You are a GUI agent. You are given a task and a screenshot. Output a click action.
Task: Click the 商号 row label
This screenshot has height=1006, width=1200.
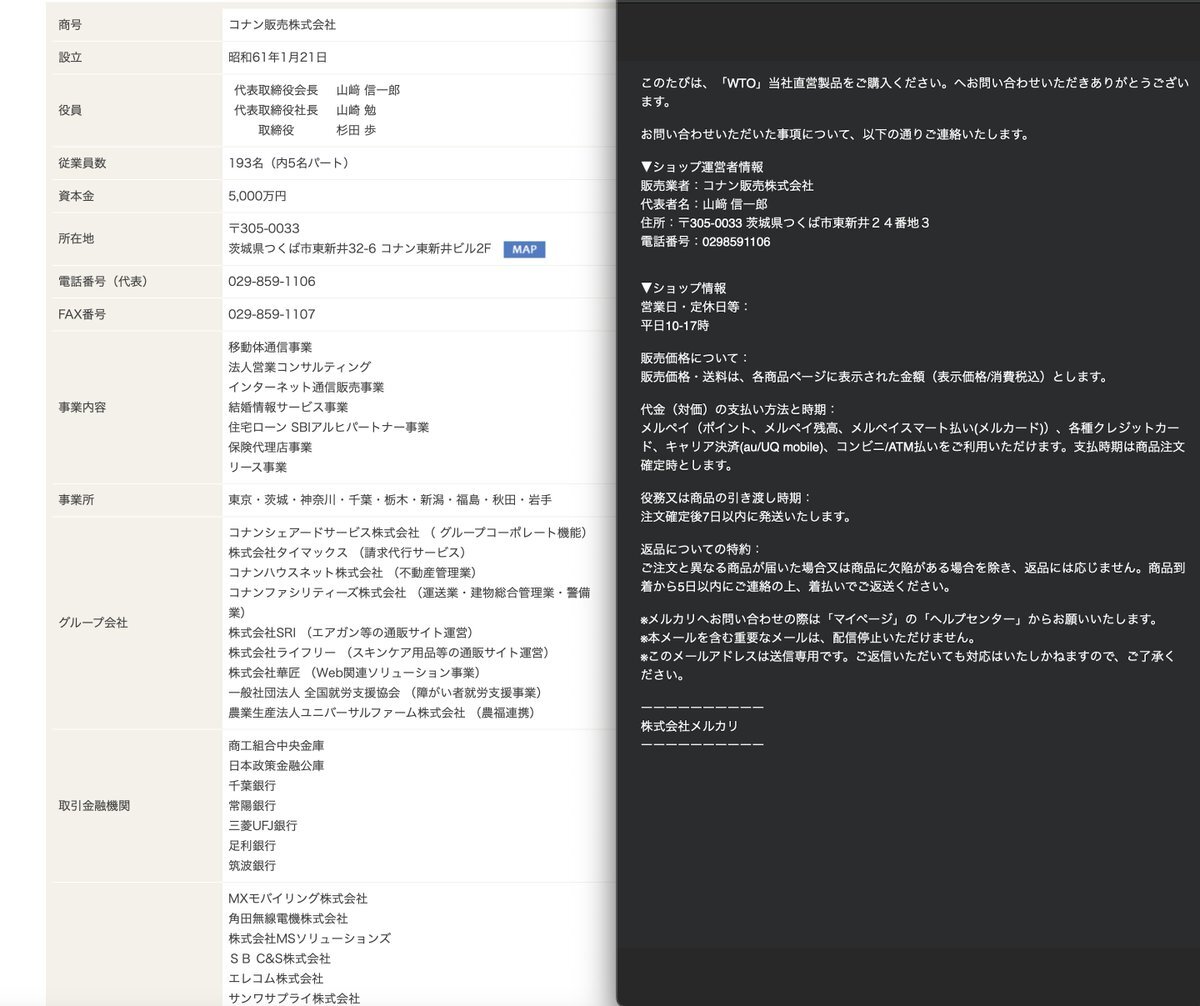(70, 25)
